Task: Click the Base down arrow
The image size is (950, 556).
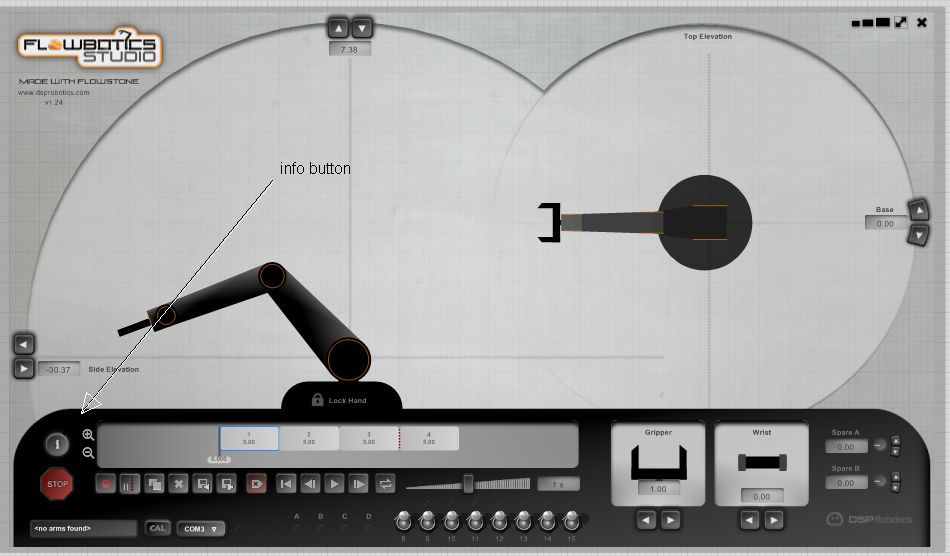Action: click(918, 235)
